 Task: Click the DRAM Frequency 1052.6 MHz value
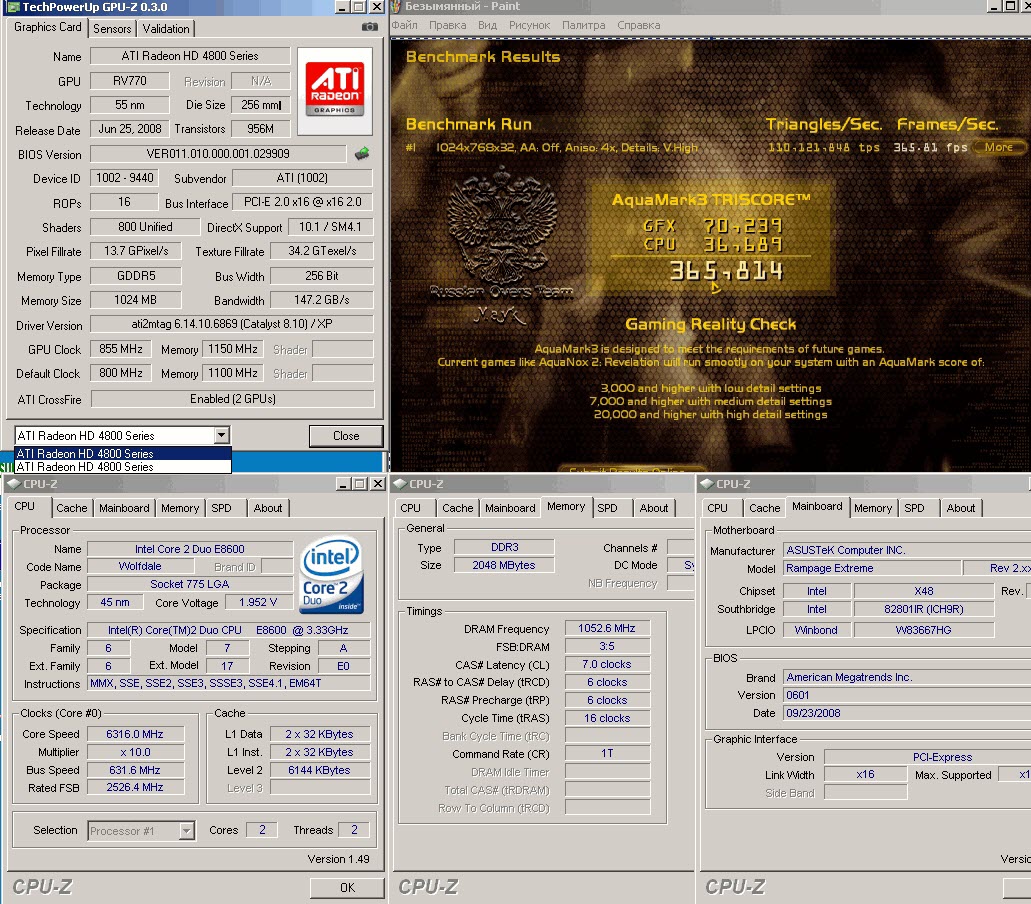click(x=607, y=629)
